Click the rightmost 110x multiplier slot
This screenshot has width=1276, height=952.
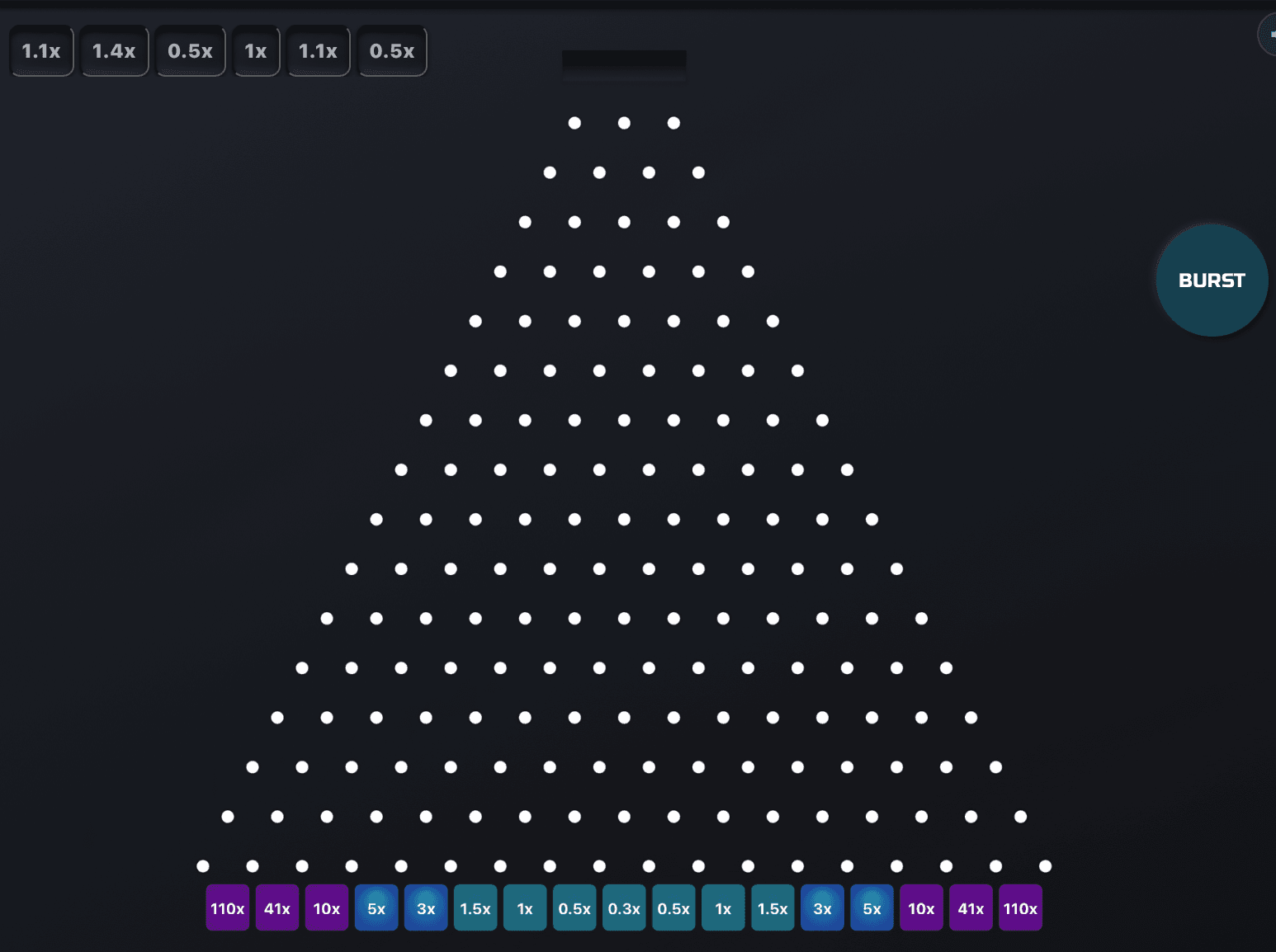(x=1020, y=907)
